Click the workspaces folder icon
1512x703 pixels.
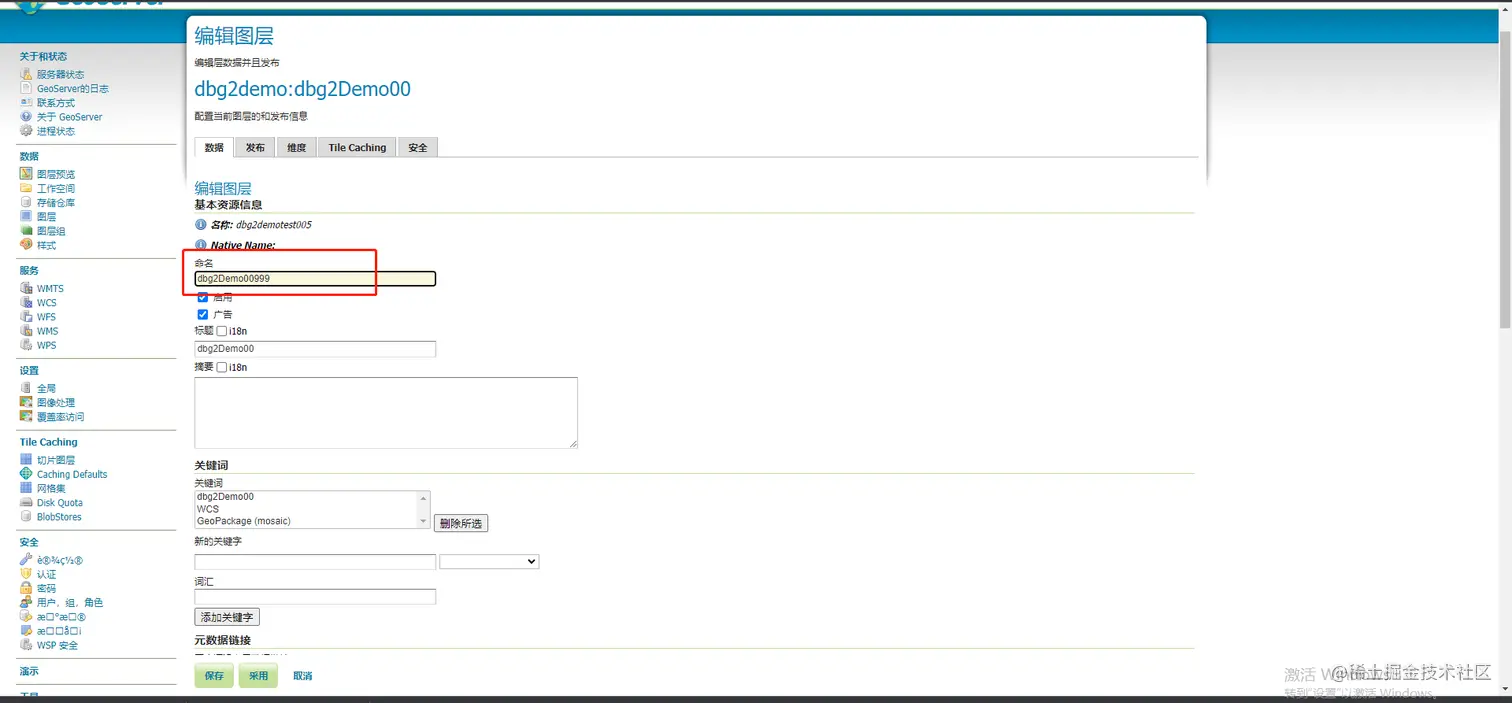click(x=26, y=188)
